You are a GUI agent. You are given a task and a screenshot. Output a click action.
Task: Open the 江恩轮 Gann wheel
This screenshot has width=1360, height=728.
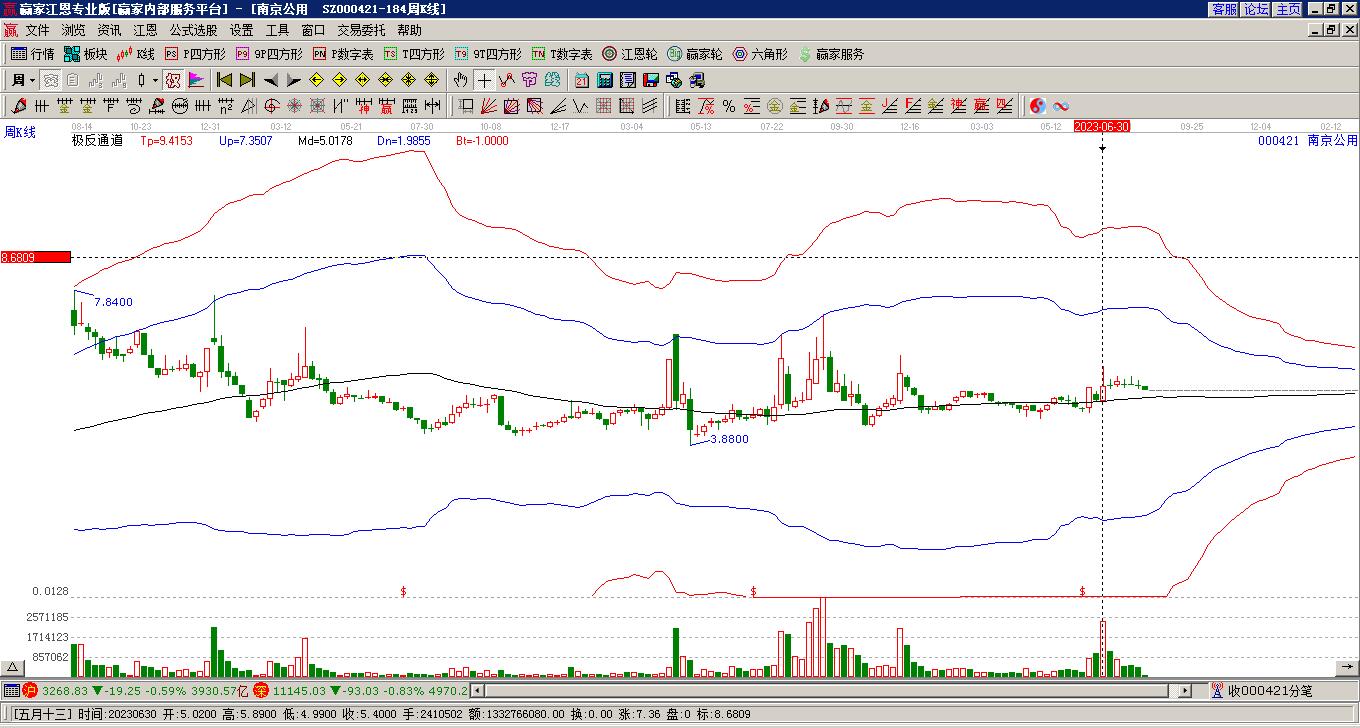pos(630,54)
